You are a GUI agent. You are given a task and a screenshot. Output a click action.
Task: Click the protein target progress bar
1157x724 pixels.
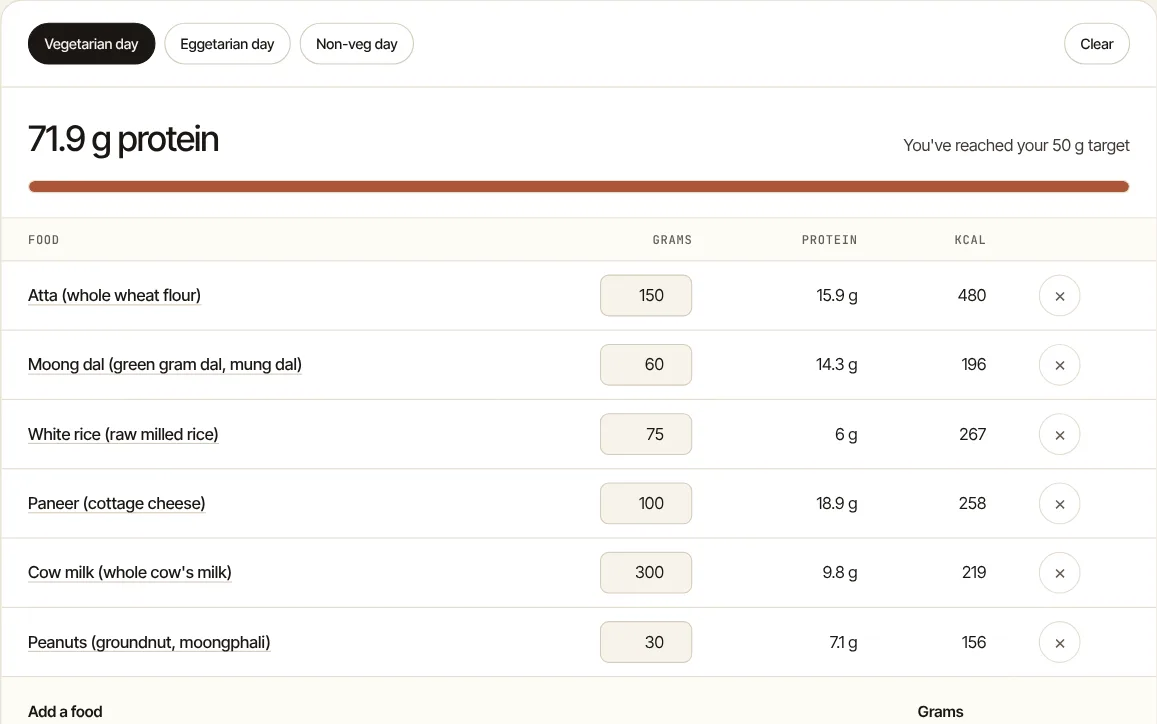coord(578,187)
